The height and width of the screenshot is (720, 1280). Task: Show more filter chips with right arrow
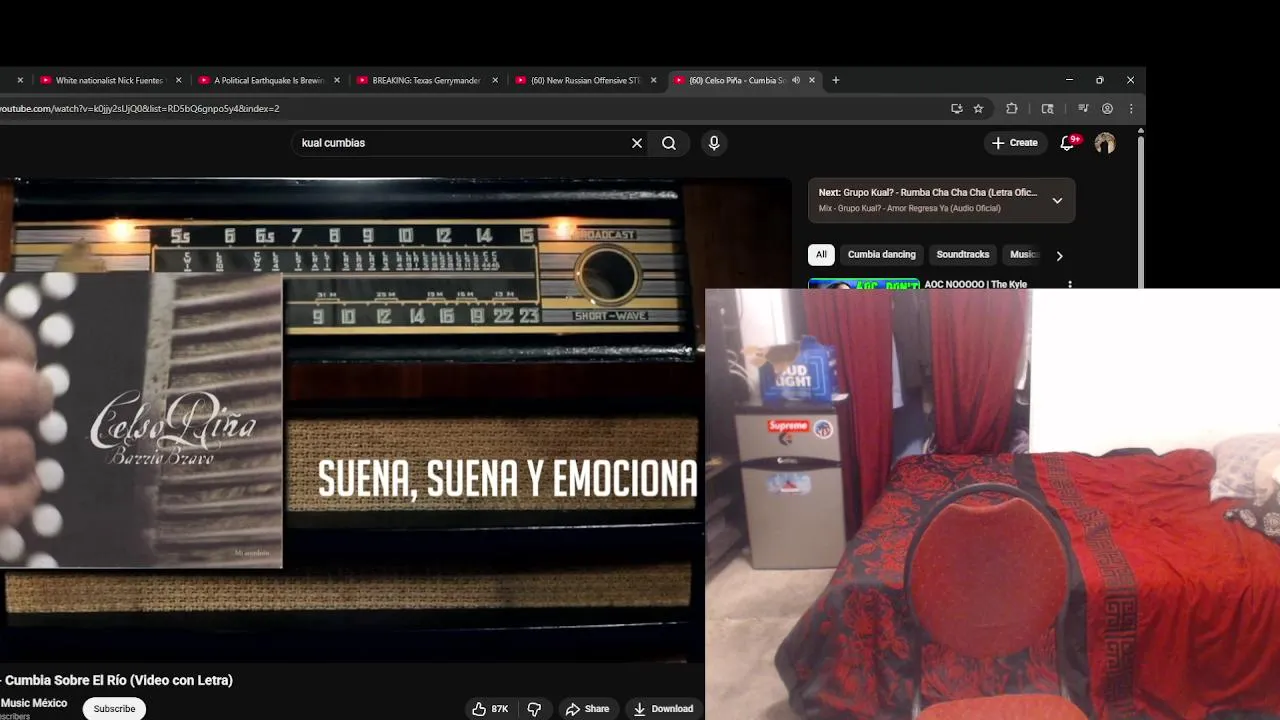tap(1059, 255)
